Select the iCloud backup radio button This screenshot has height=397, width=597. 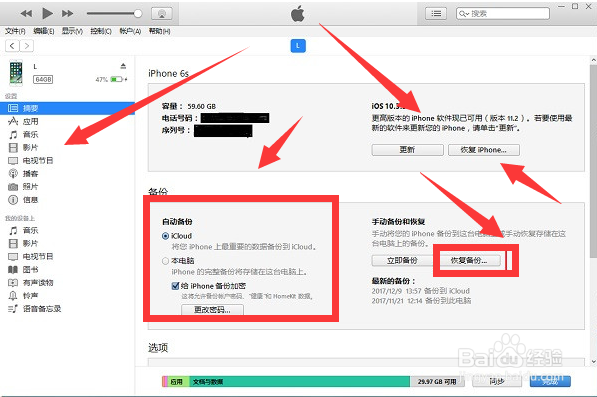pos(165,236)
